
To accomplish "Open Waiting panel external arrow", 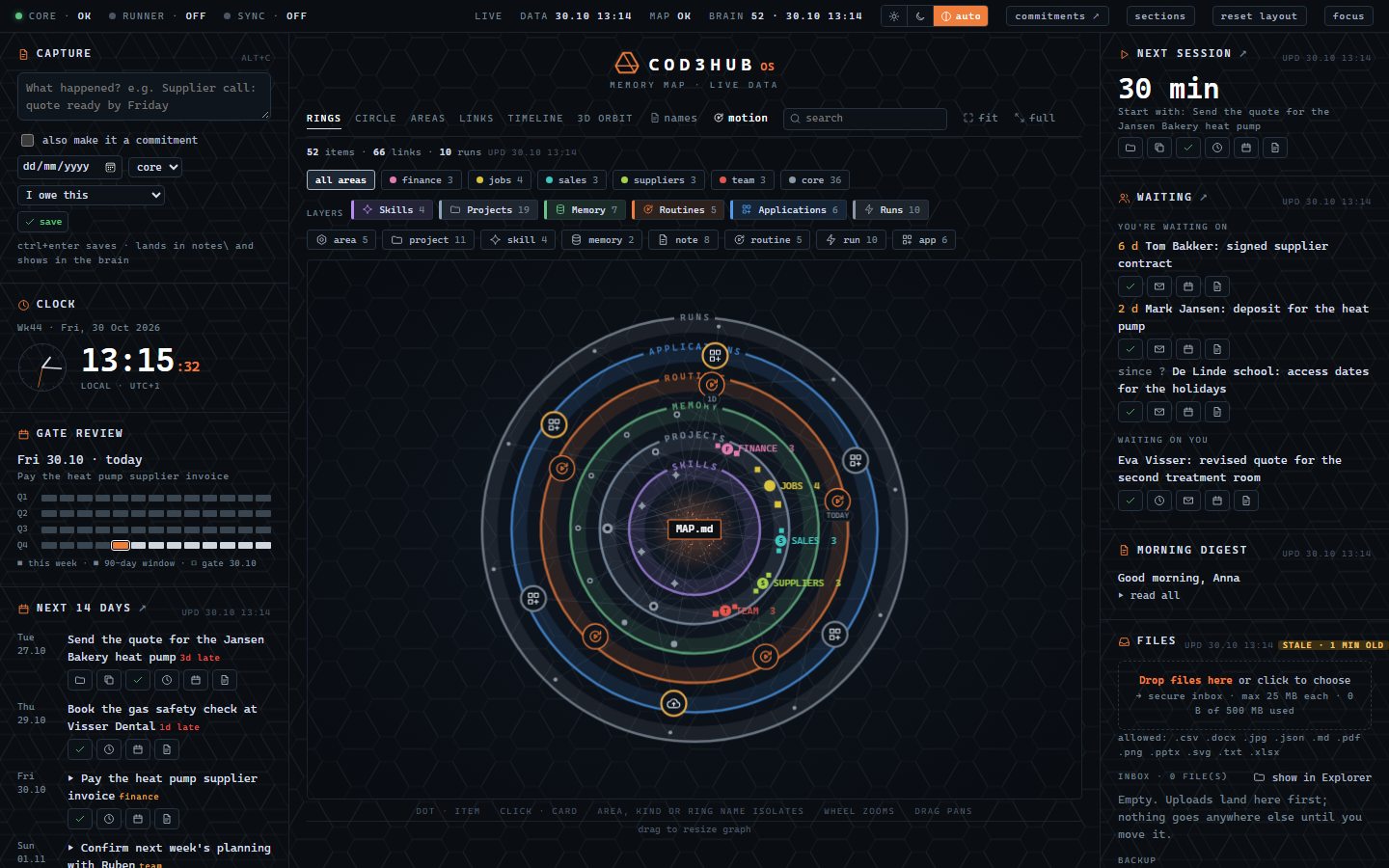I will [x=1203, y=197].
